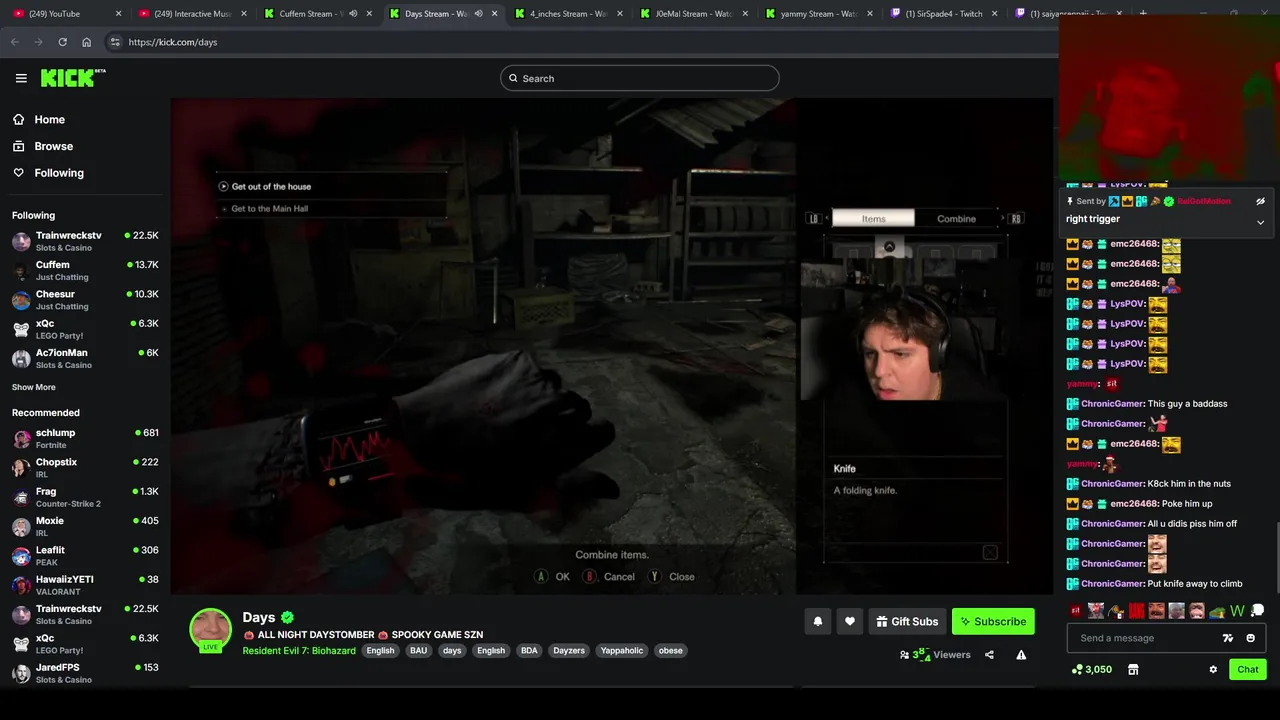Open schlump's recommended channel

[85, 438]
